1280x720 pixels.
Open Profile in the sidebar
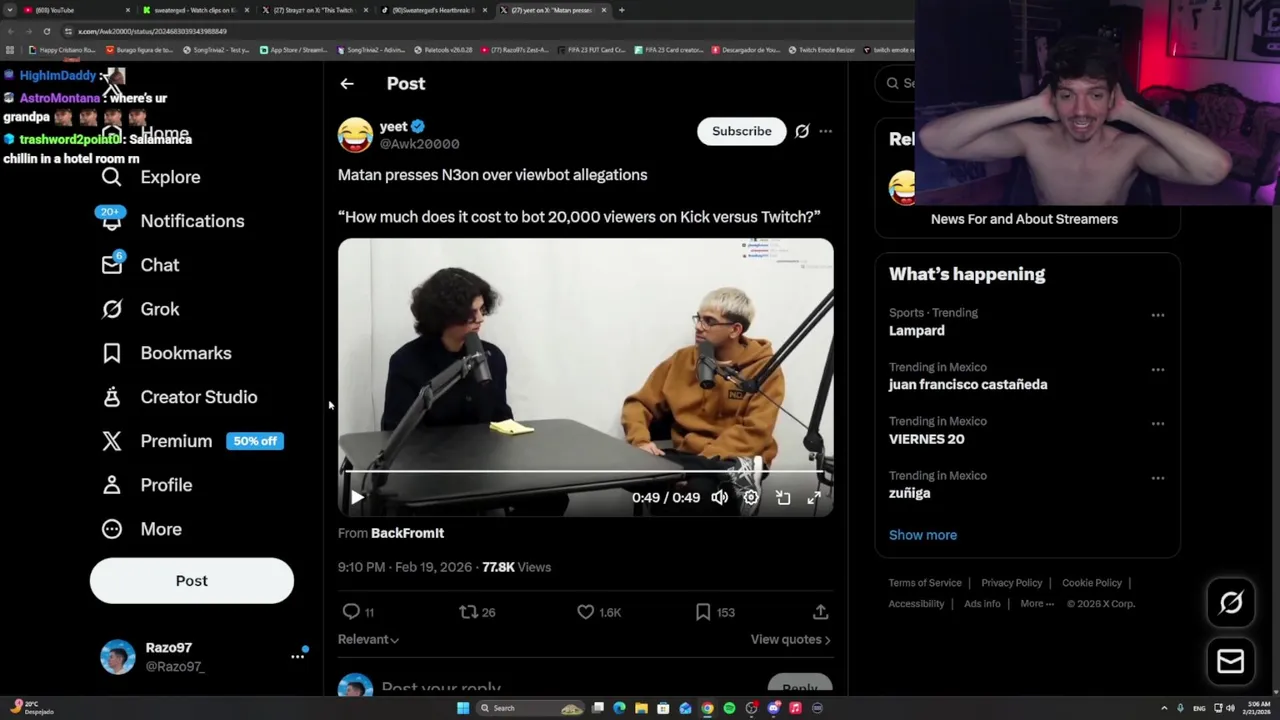point(147,485)
